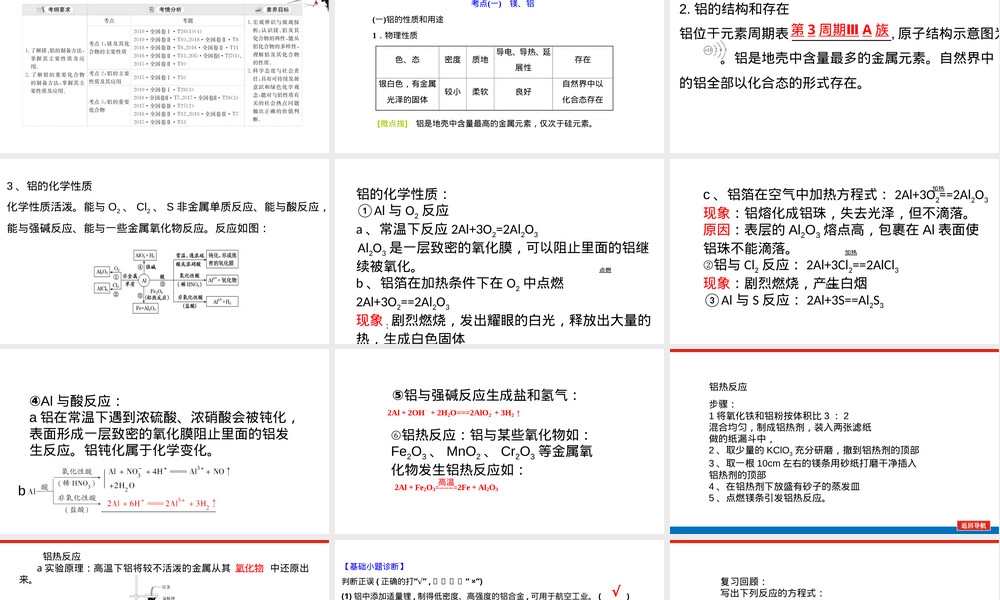Open the slide titled 3、铝的化学性质
This screenshot has width=1000, height=600.
point(165,251)
